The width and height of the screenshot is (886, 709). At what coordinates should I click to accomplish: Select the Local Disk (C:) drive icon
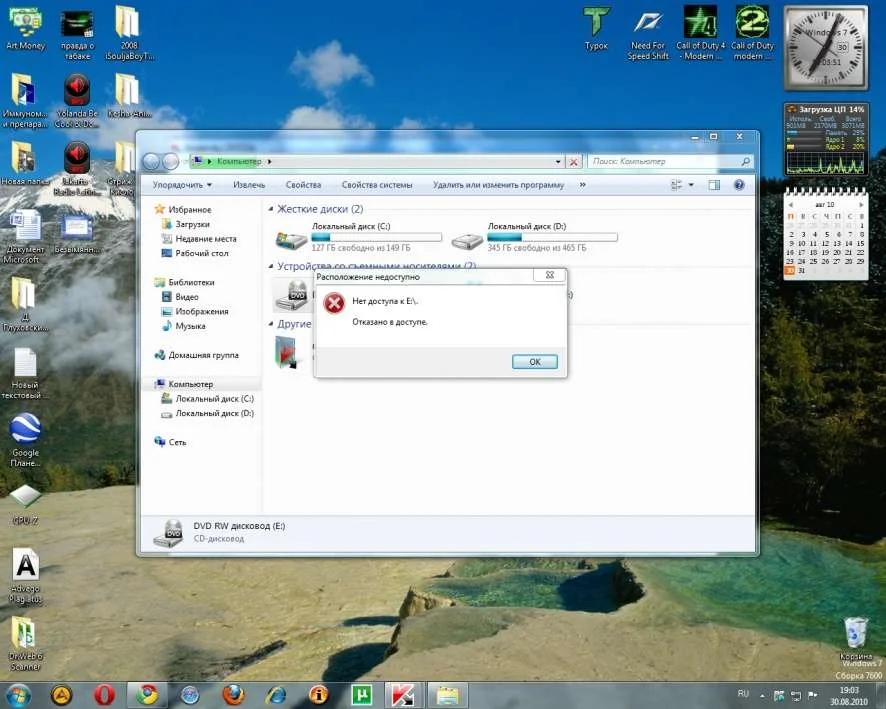coord(292,240)
